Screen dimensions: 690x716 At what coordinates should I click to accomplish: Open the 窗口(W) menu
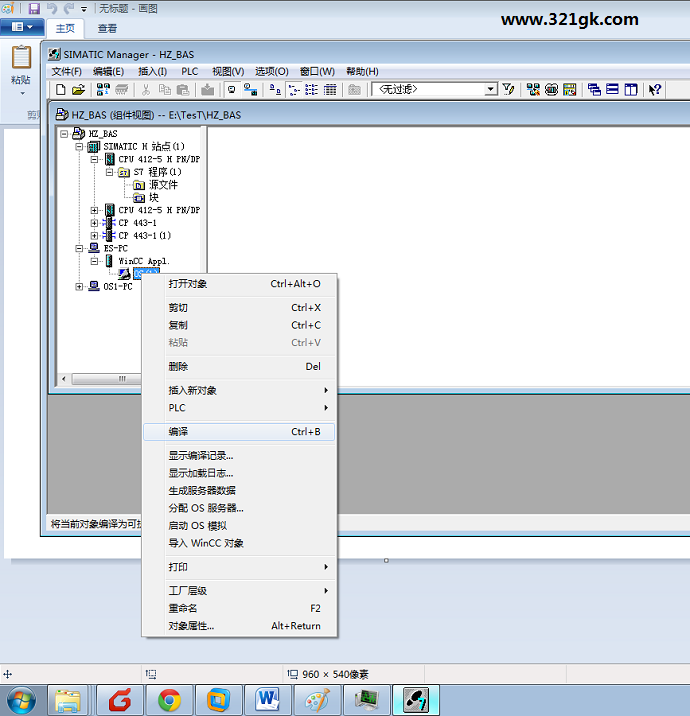tap(317, 72)
